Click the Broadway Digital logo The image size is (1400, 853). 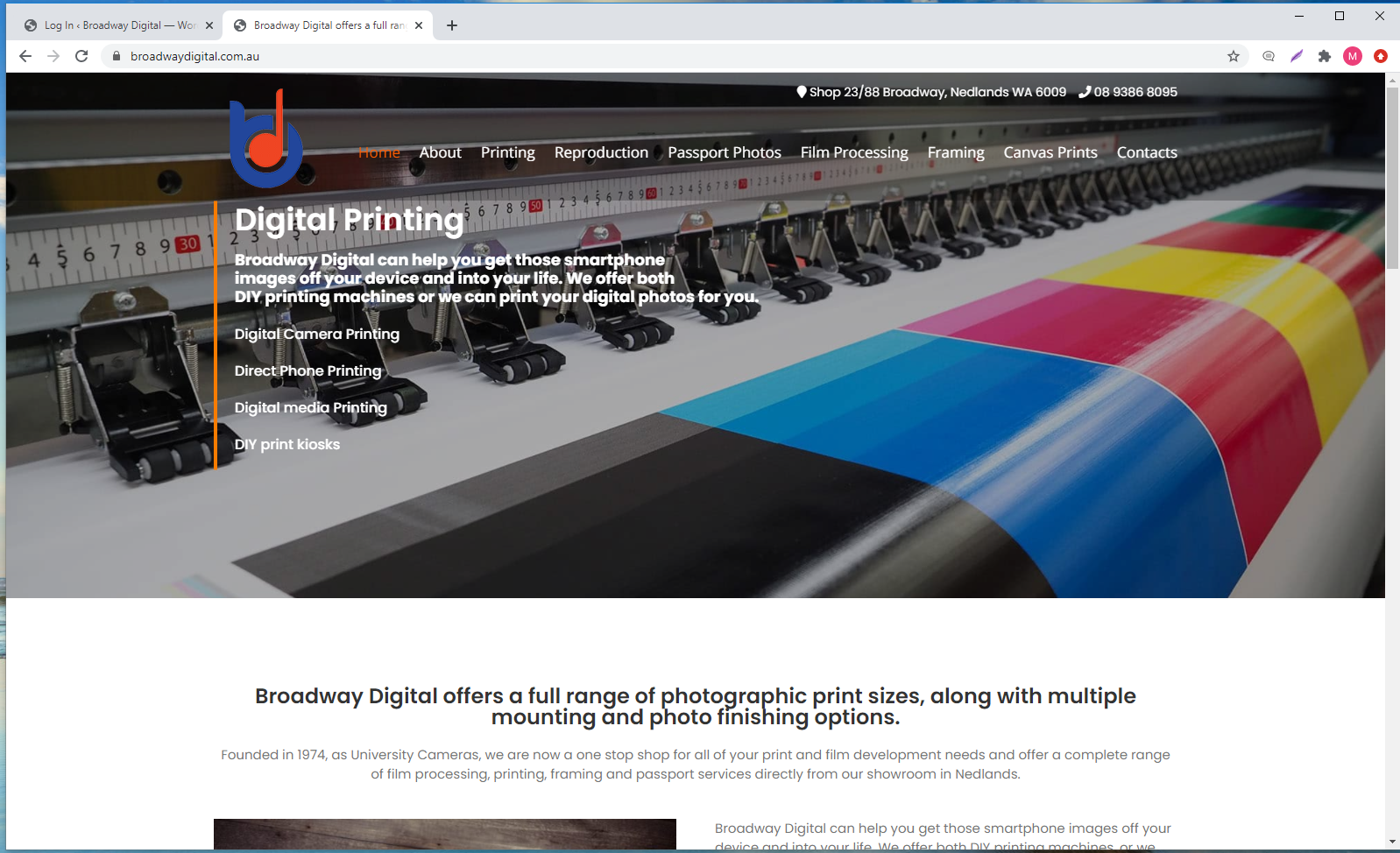tap(266, 138)
